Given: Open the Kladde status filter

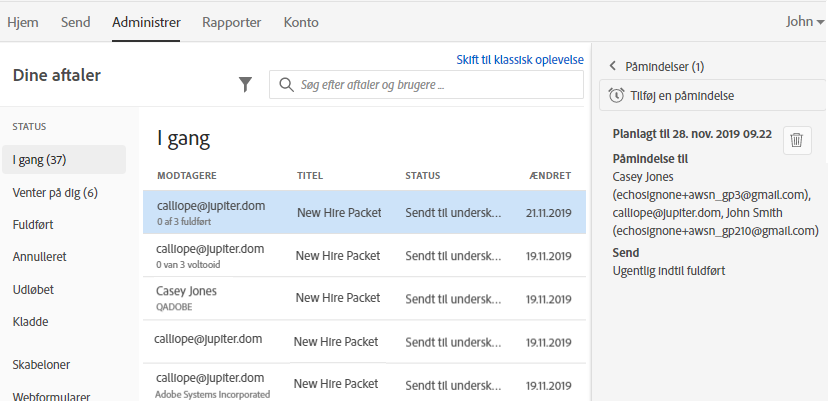Looking at the screenshot, I should pos(30,322).
